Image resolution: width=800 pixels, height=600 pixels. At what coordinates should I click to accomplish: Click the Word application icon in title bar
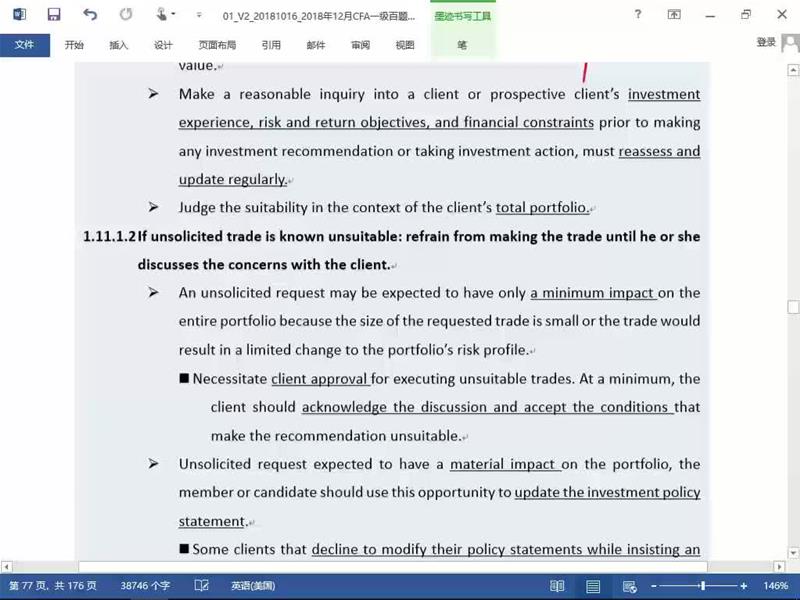click(x=19, y=14)
